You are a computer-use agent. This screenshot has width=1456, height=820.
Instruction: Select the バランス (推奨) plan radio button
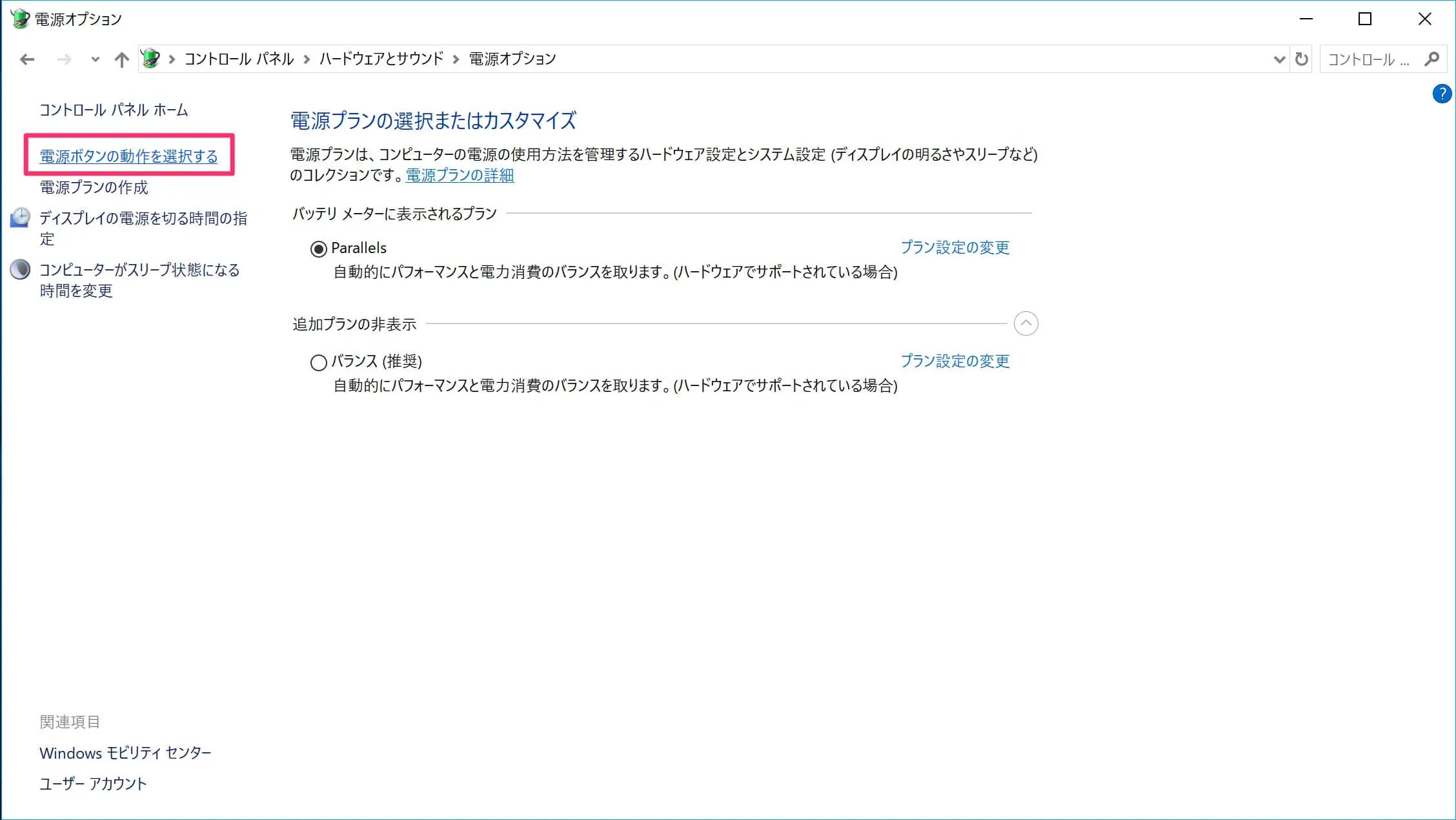(319, 362)
